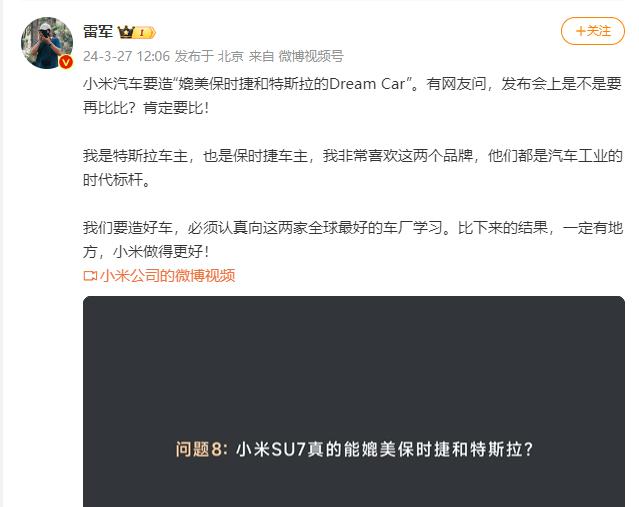Click the paragraph starting 我是特斯拉车主
This screenshot has height=507, width=639.
353,168
